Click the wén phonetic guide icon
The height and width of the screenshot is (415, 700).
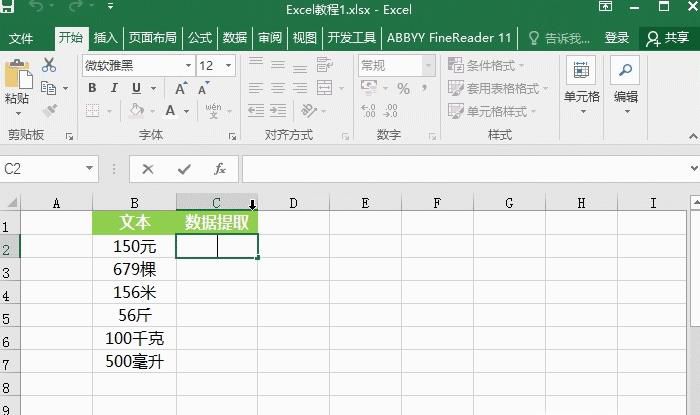(x=213, y=110)
